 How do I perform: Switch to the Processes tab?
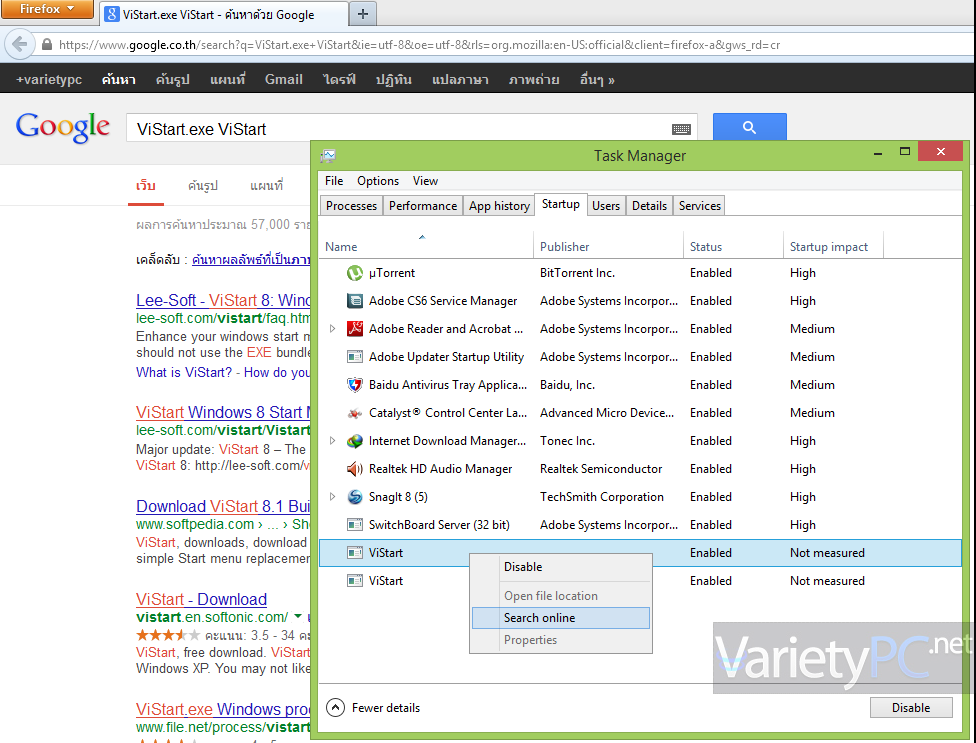point(351,205)
